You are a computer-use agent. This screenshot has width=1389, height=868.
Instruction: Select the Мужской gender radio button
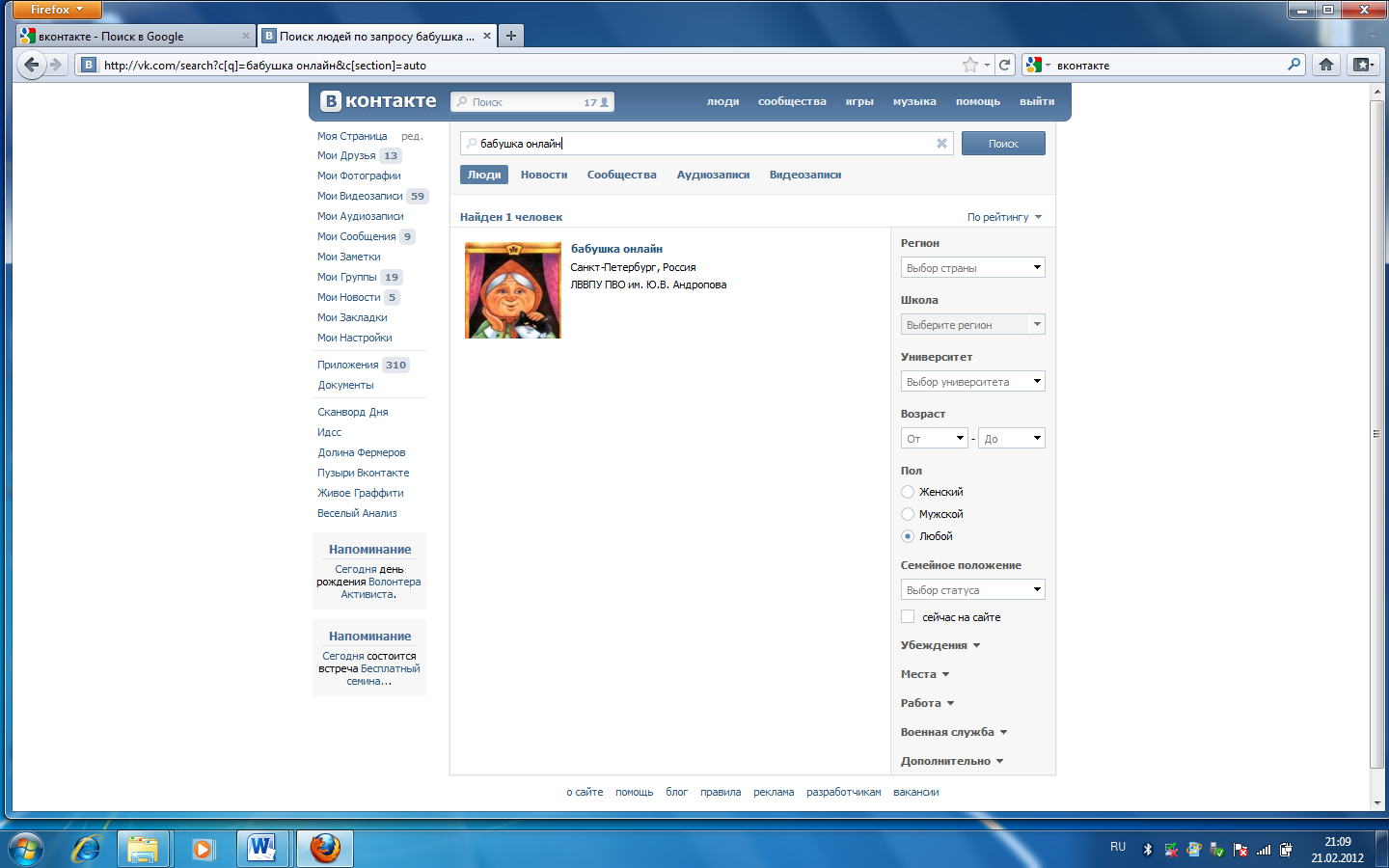(x=908, y=514)
